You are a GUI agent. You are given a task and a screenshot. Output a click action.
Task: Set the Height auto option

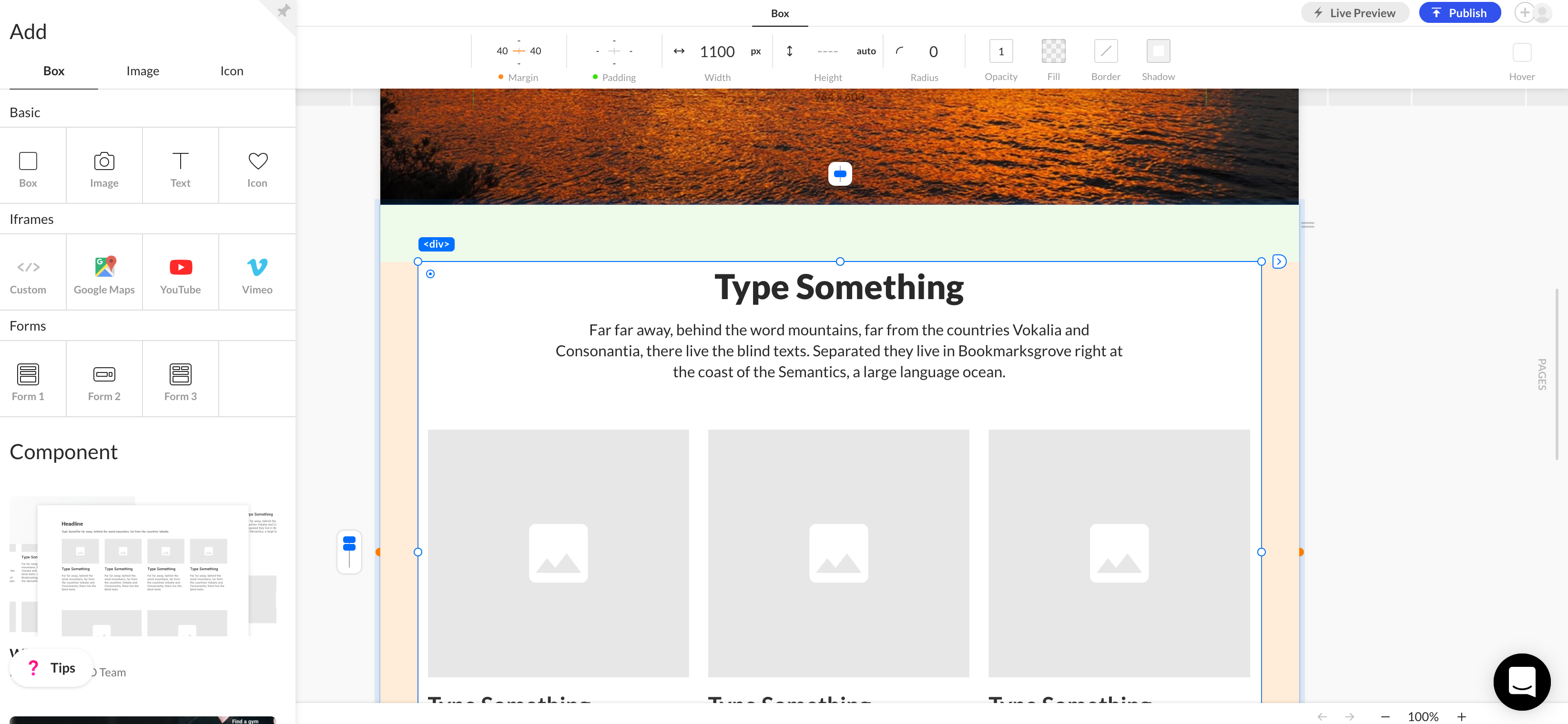coord(865,52)
